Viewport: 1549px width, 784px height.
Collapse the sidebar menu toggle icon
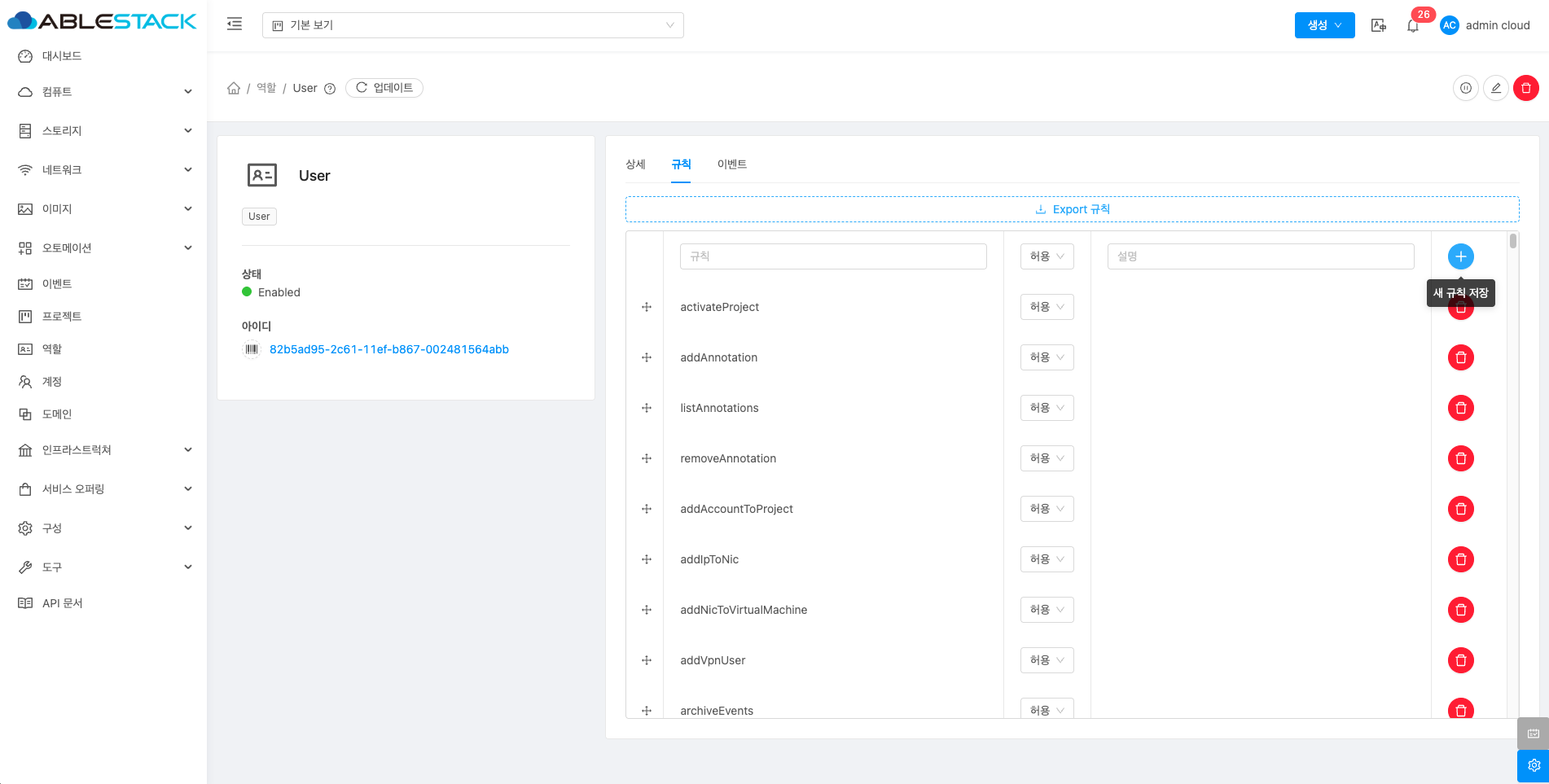click(235, 24)
